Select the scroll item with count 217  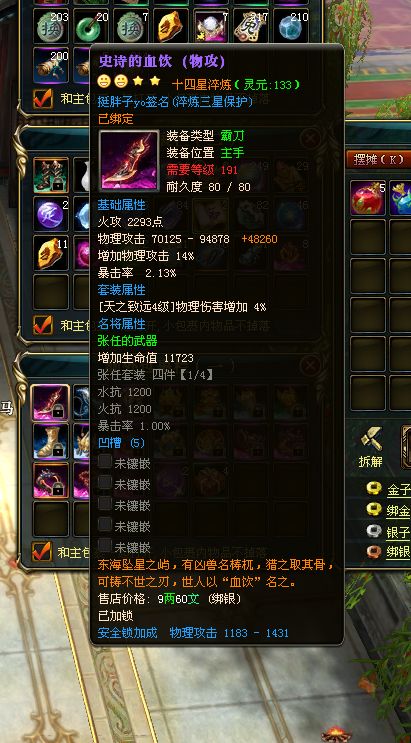point(251,26)
